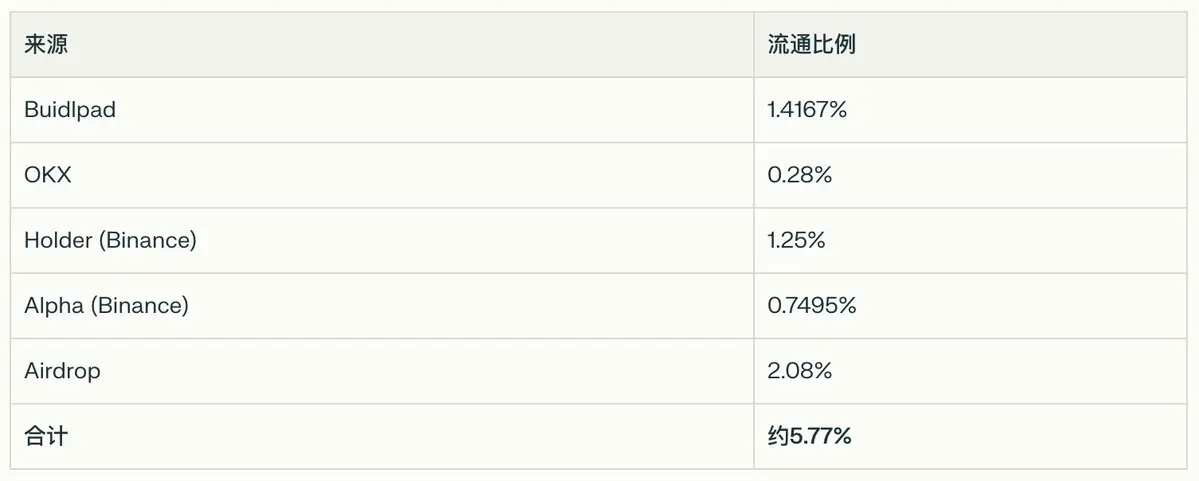
Task: Click the word Alpha in the table
Action: 54,306
